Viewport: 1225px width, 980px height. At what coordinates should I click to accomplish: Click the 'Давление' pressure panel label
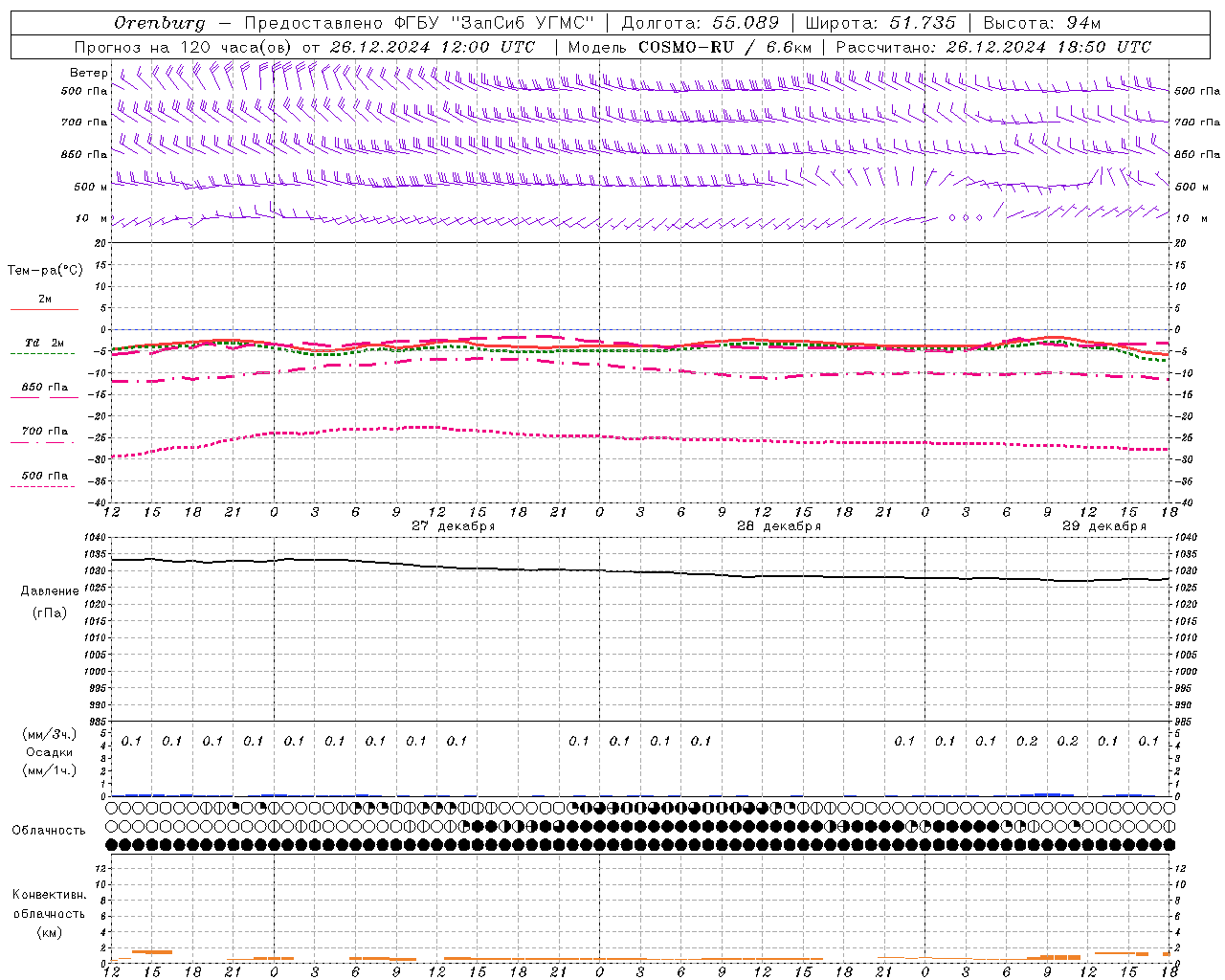click(50, 591)
